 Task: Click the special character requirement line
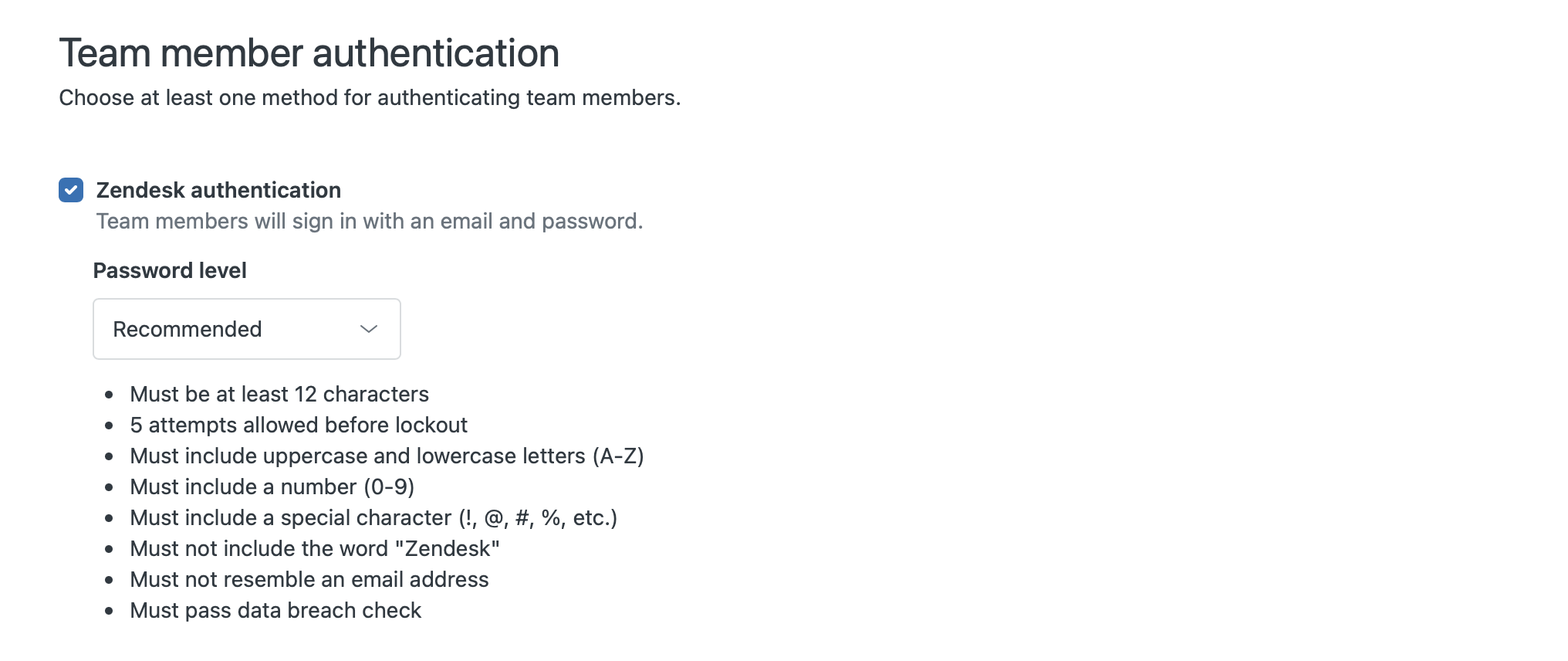pos(373,517)
